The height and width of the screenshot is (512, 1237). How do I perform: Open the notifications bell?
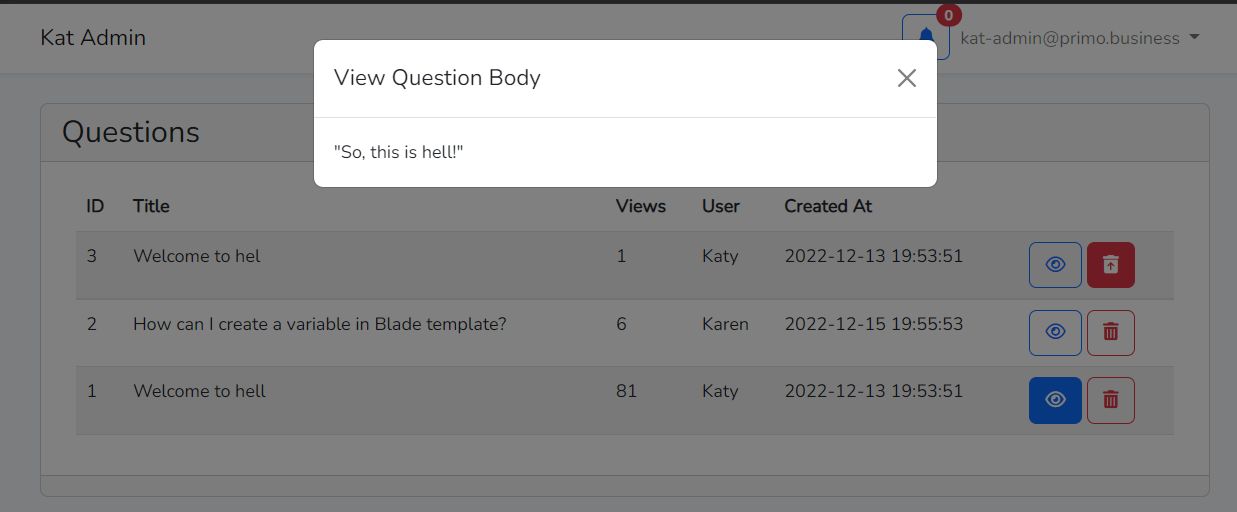coord(925,38)
